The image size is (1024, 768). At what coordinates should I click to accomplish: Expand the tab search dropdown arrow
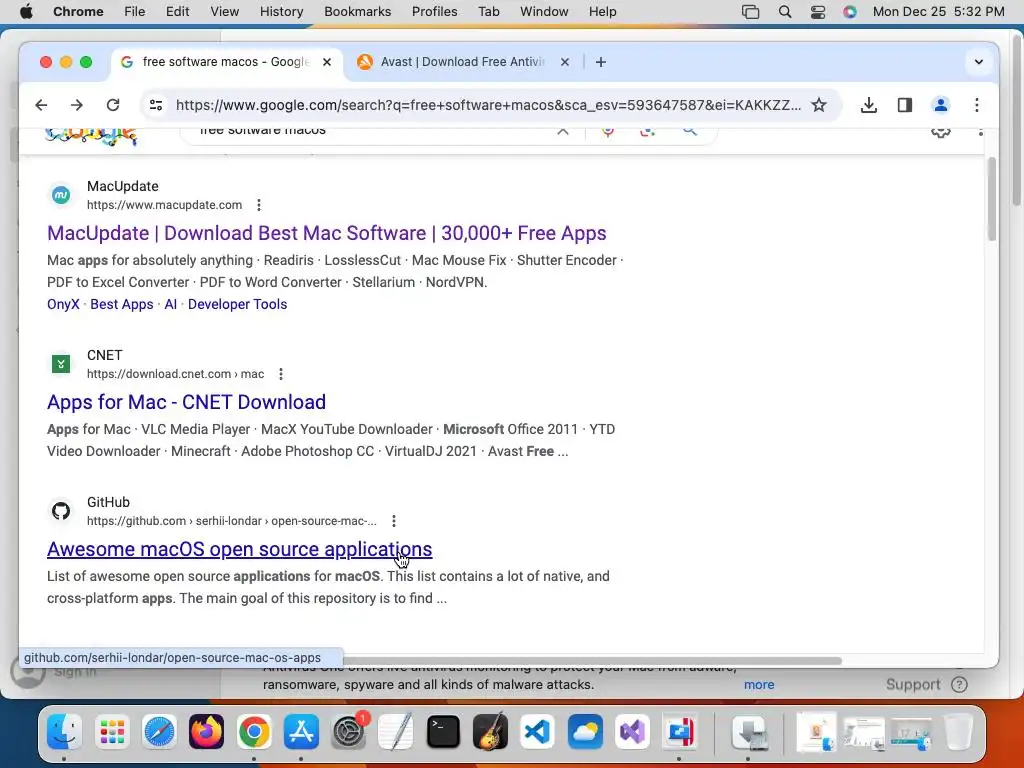pyautogui.click(x=978, y=62)
